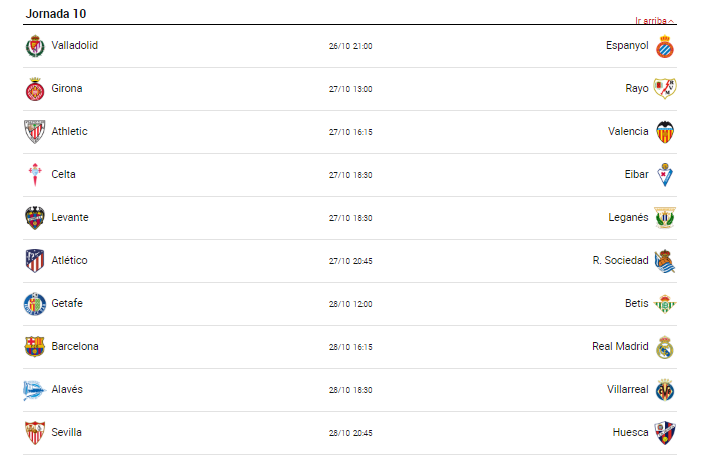Click the Huesca team name
707x468 pixels.
pos(630,432)
